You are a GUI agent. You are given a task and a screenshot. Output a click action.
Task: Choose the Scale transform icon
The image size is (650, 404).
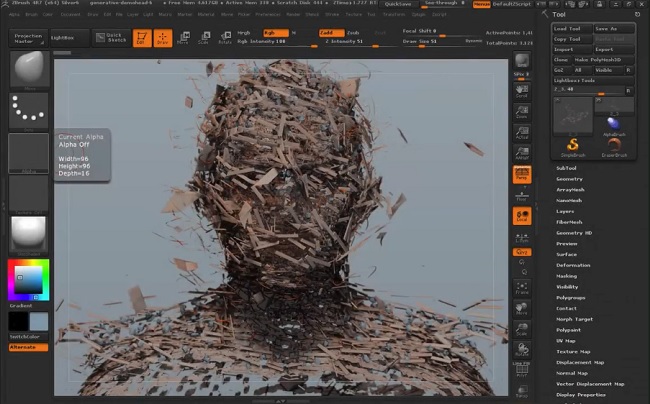204,38
